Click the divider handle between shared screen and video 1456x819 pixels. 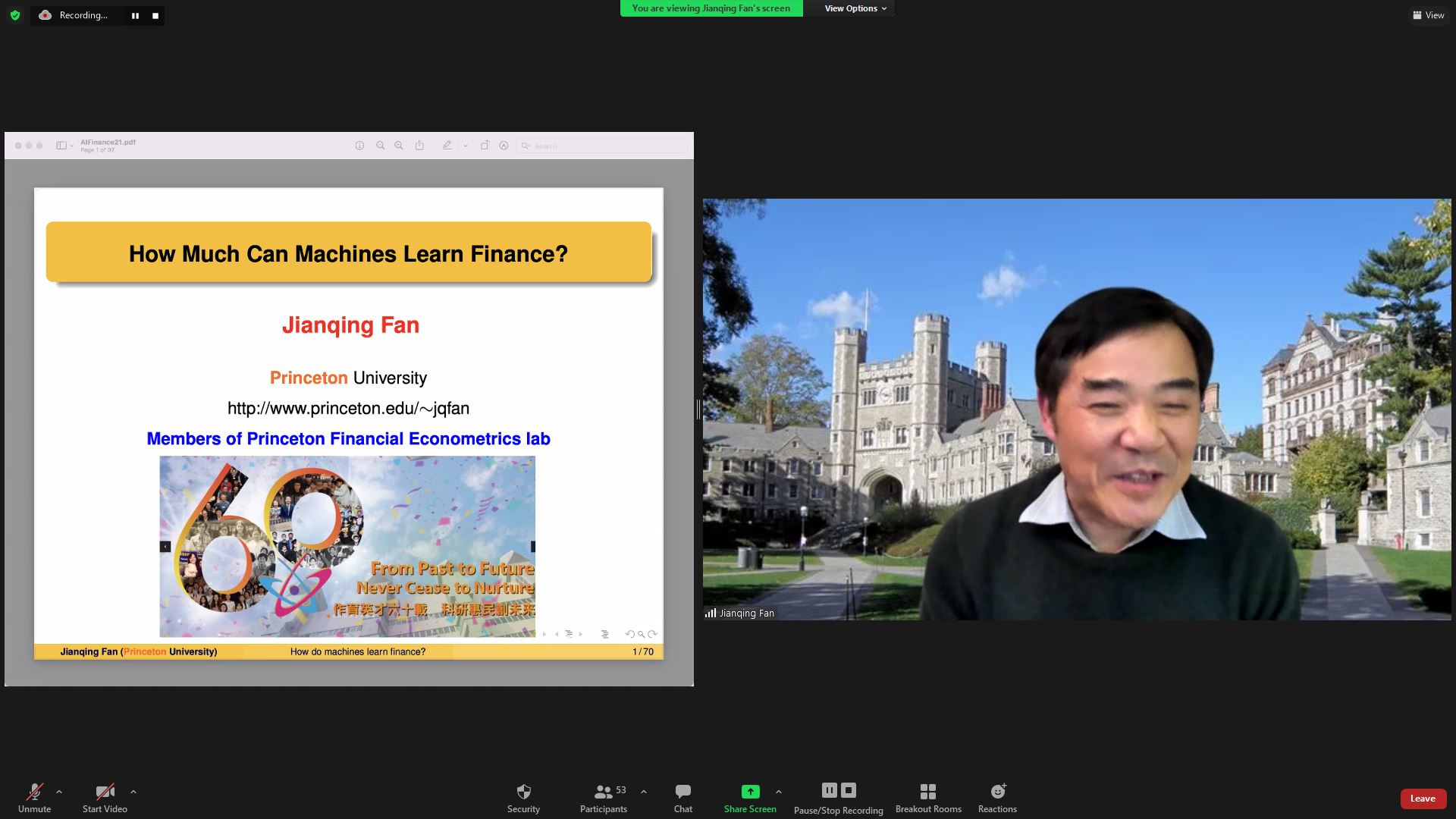click(698, 409)
